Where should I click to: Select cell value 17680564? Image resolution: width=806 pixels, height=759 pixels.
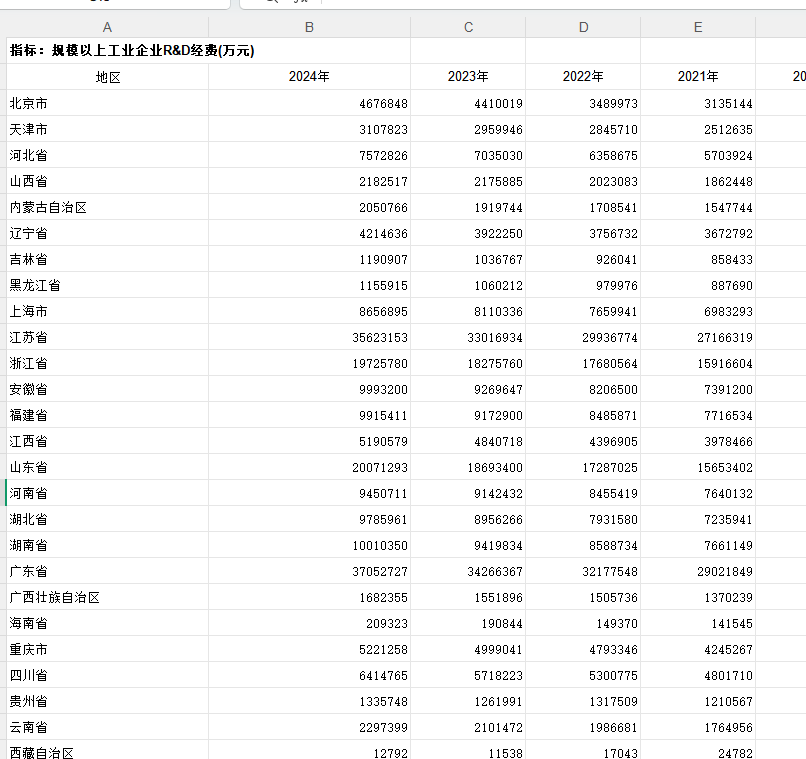click(x=610, y=364)
